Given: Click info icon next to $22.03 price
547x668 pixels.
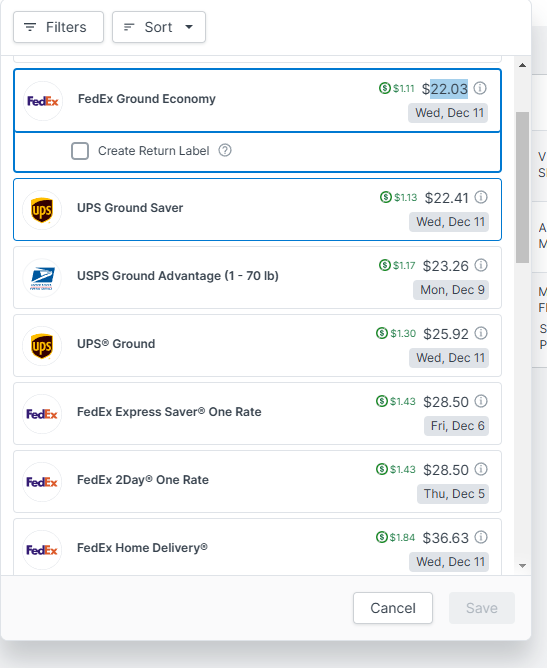Looking at the screenshot, I should [480, 88].
